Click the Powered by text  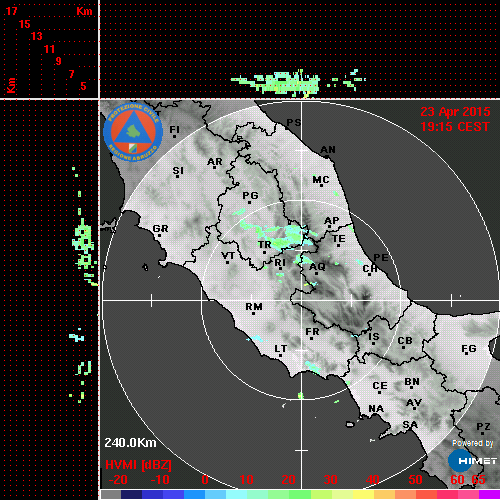point(473,443)
